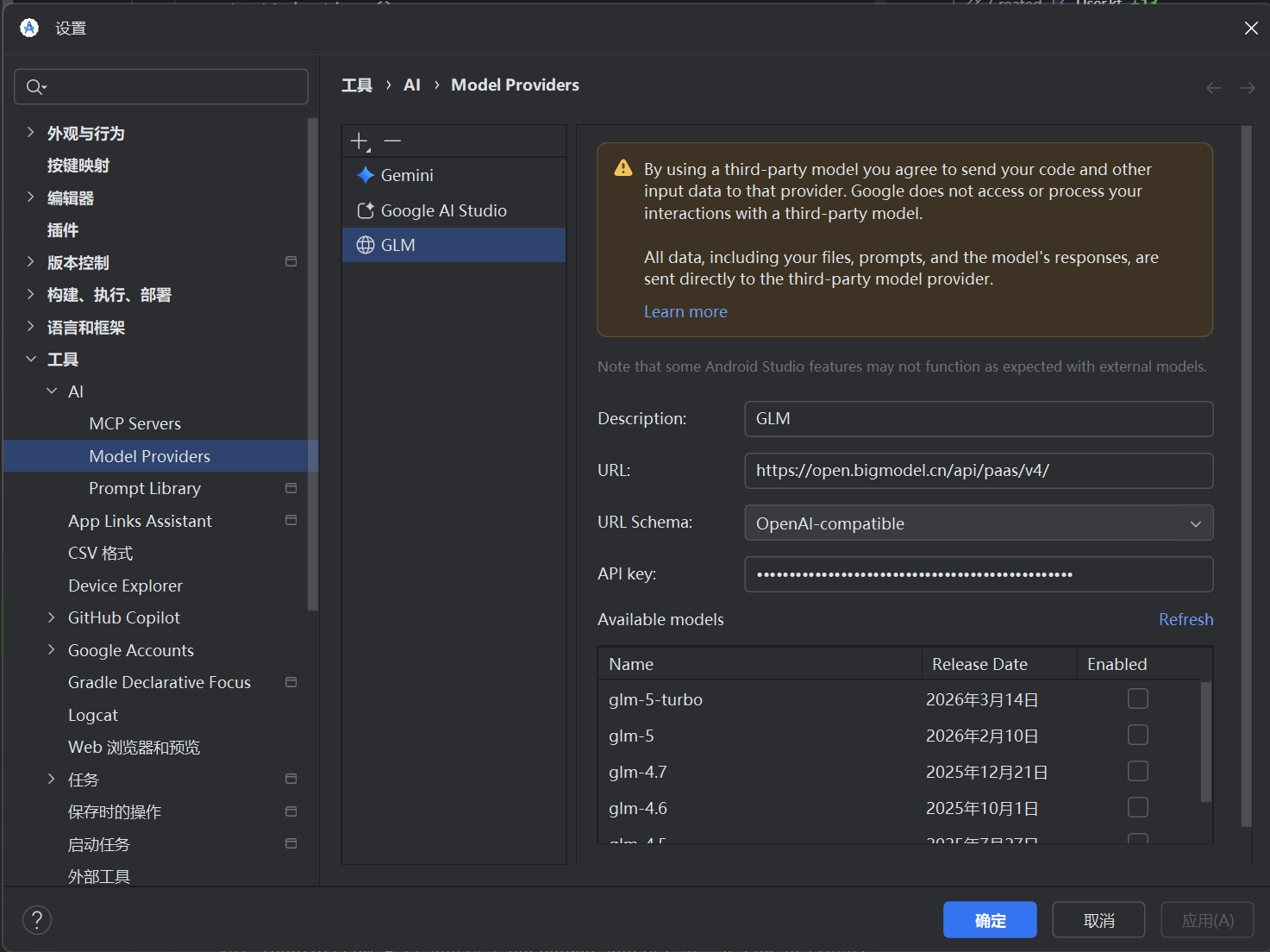The width and height of the screenshot is (1270, 952).
Task: Expand the 版本控制 section
Action: pos(31,261)
